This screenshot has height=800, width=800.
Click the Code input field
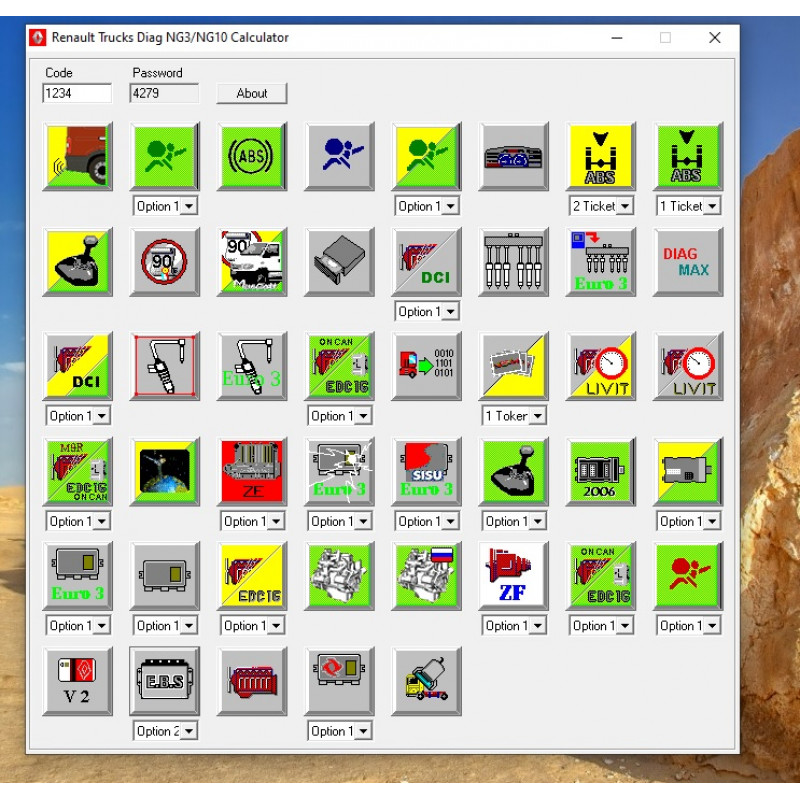[x=77, y=93]
